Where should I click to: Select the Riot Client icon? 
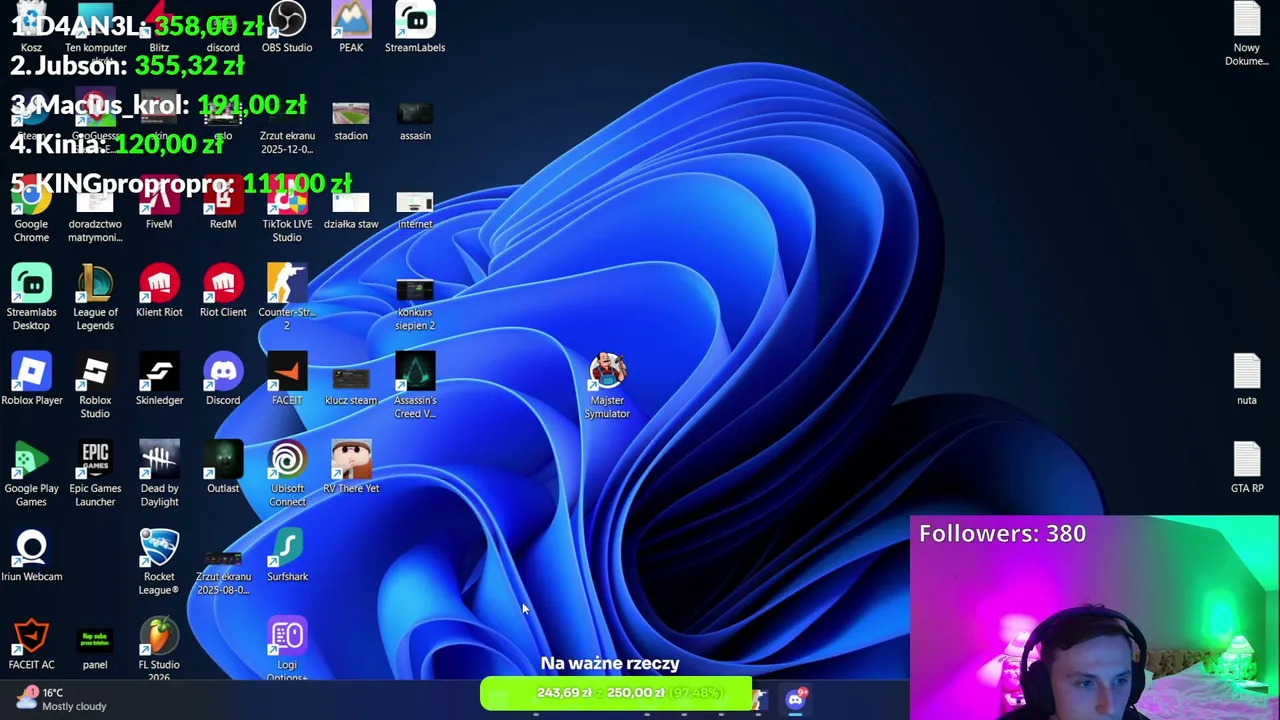pos(223,291)
